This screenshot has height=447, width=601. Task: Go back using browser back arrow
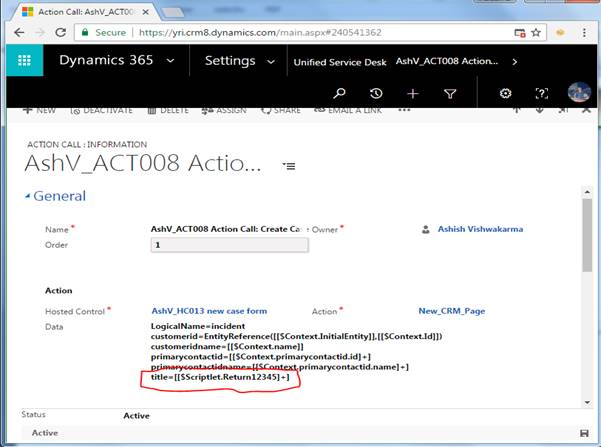pyautogui.click(x=19, y=33)
